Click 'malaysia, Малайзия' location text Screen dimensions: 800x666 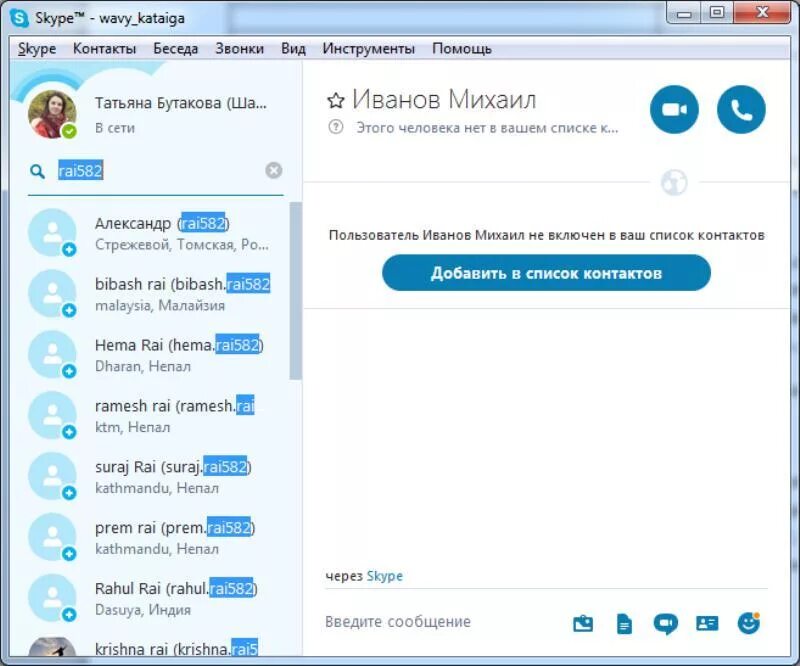pos(160,305)
